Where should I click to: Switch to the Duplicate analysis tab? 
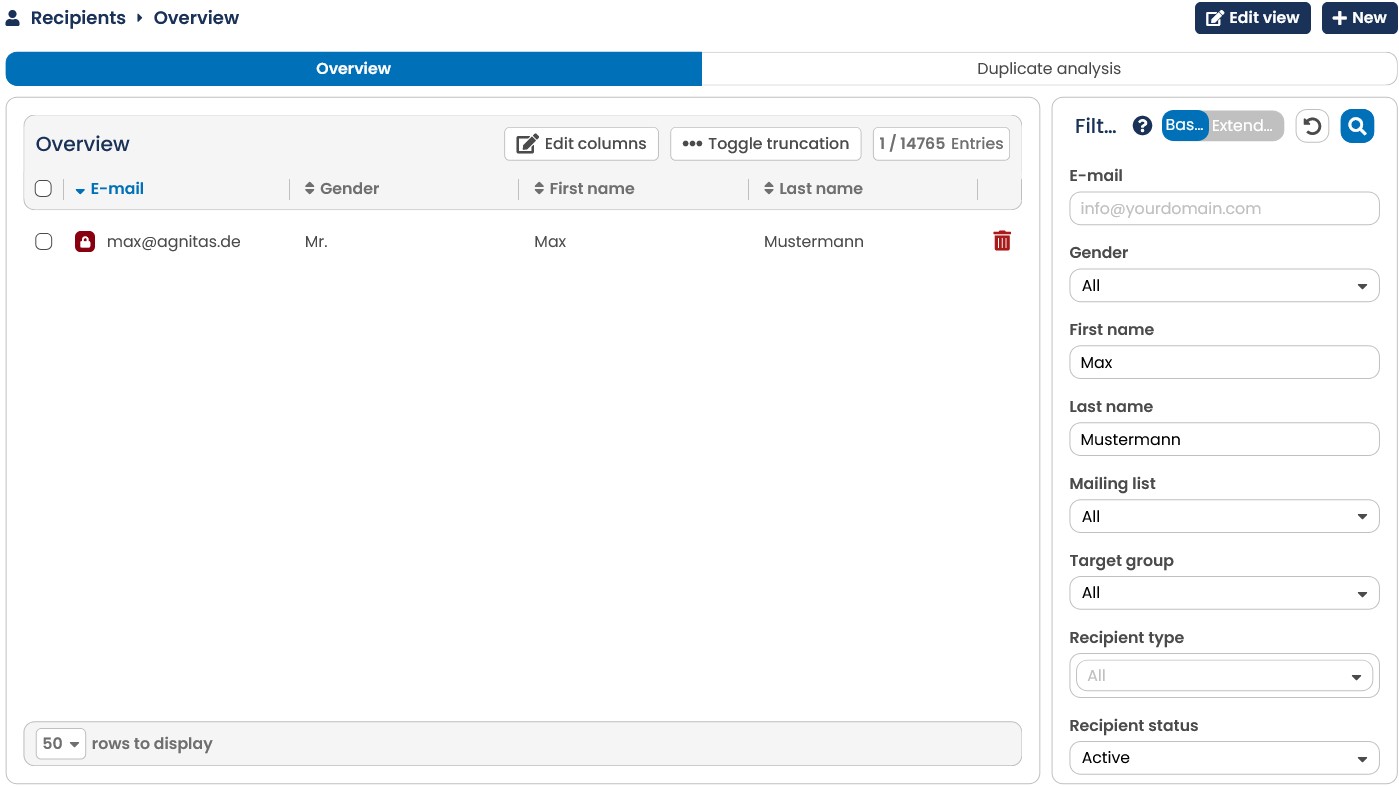1049,69
